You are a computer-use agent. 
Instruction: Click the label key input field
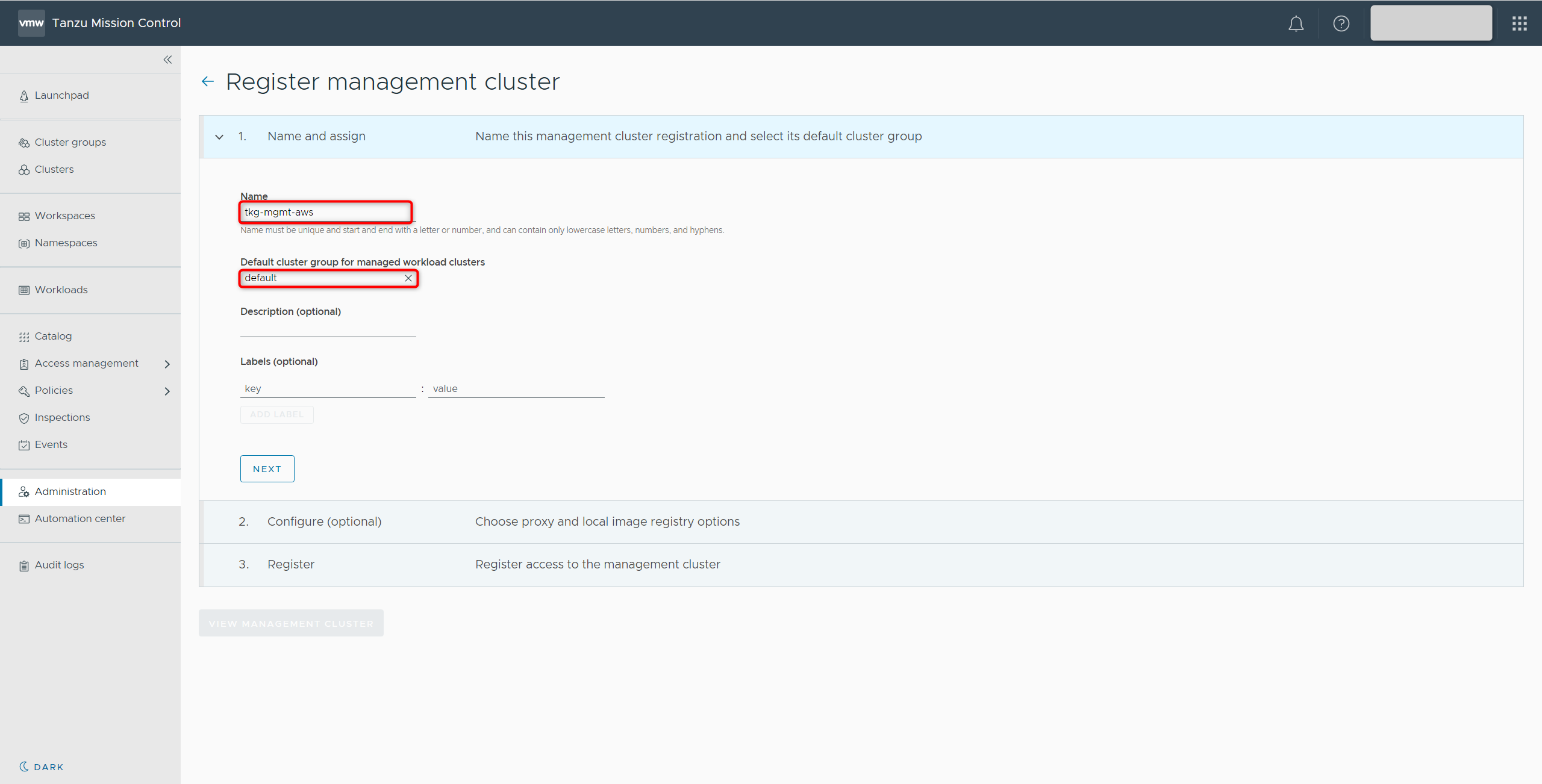pyautogui.click(x=328, y=389)
